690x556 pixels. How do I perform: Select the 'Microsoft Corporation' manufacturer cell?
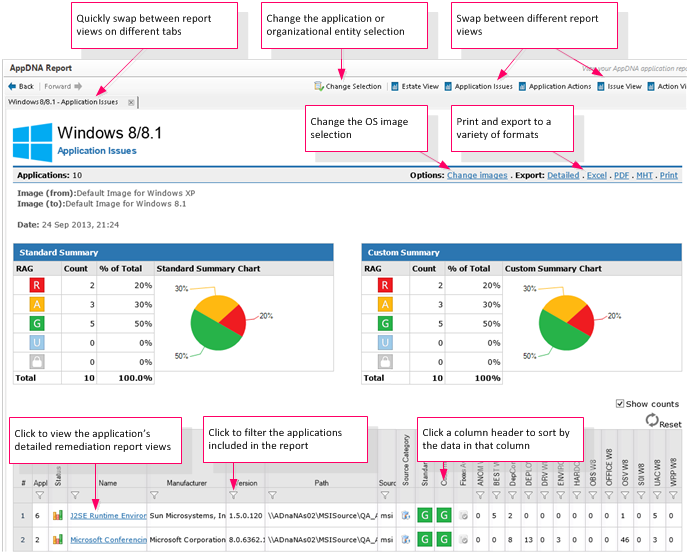pos(187,540)
